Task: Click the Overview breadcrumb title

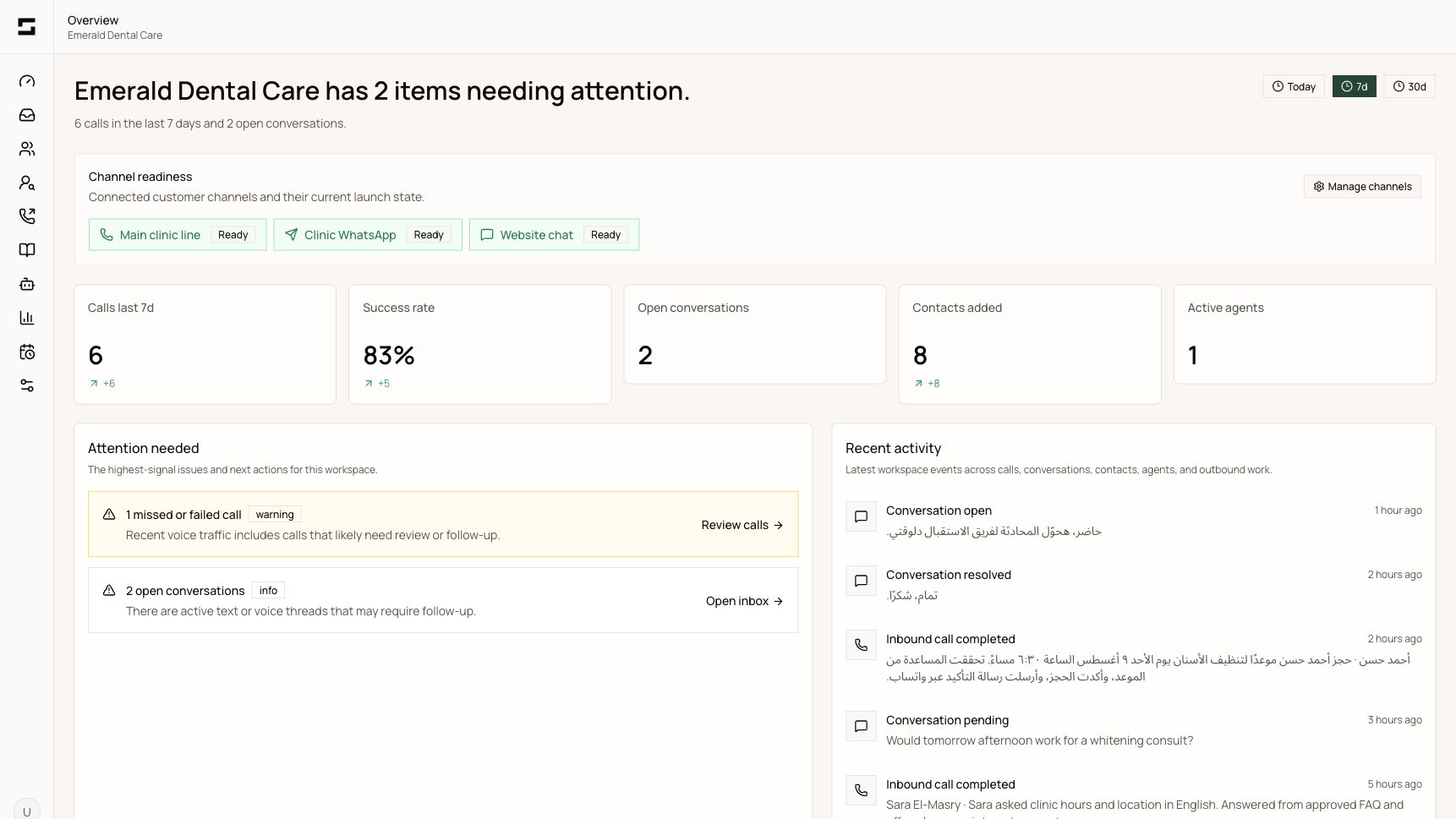Action: (x=93, y=20)
